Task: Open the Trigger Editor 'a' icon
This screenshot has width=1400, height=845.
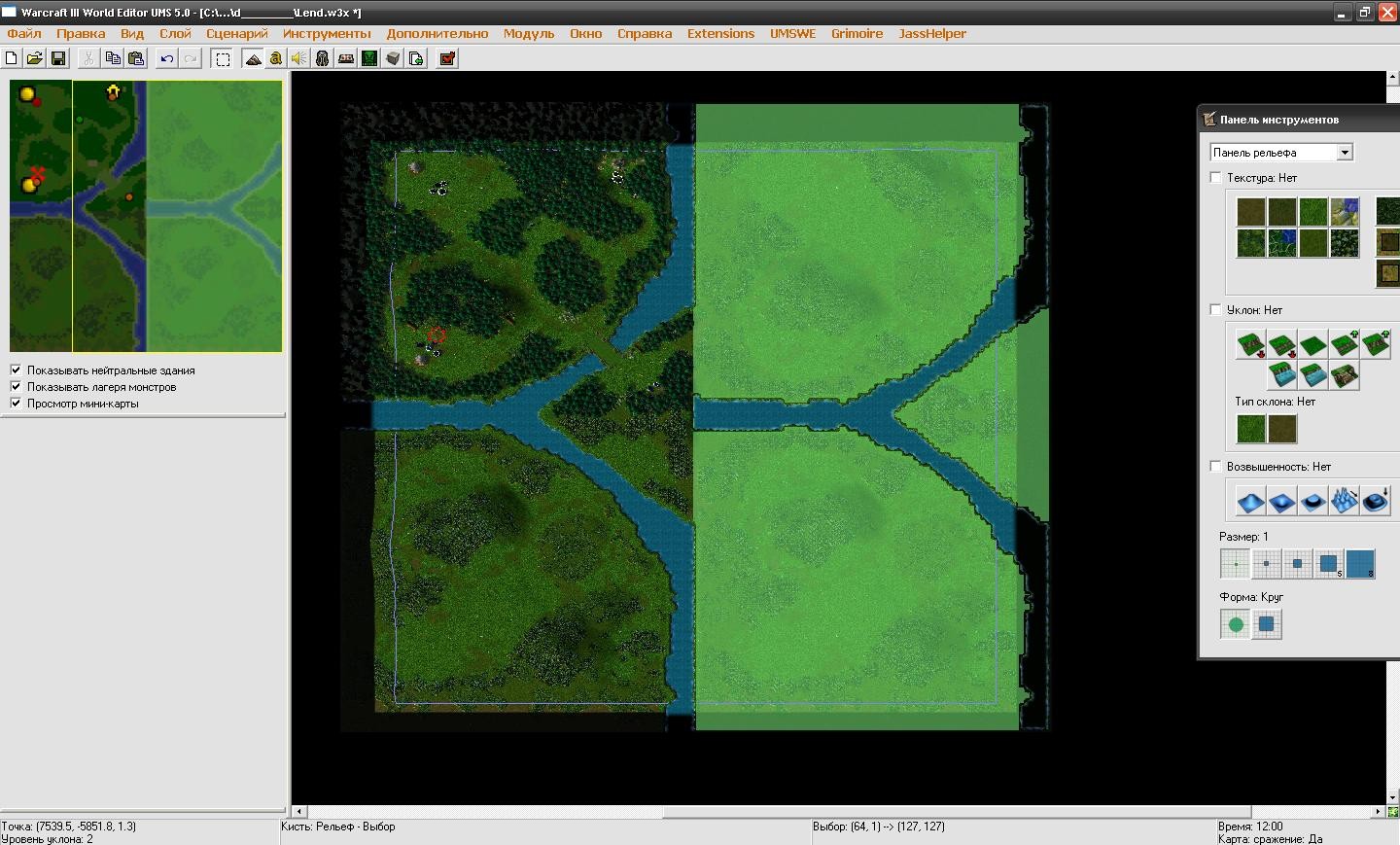Action: (276, 58)
